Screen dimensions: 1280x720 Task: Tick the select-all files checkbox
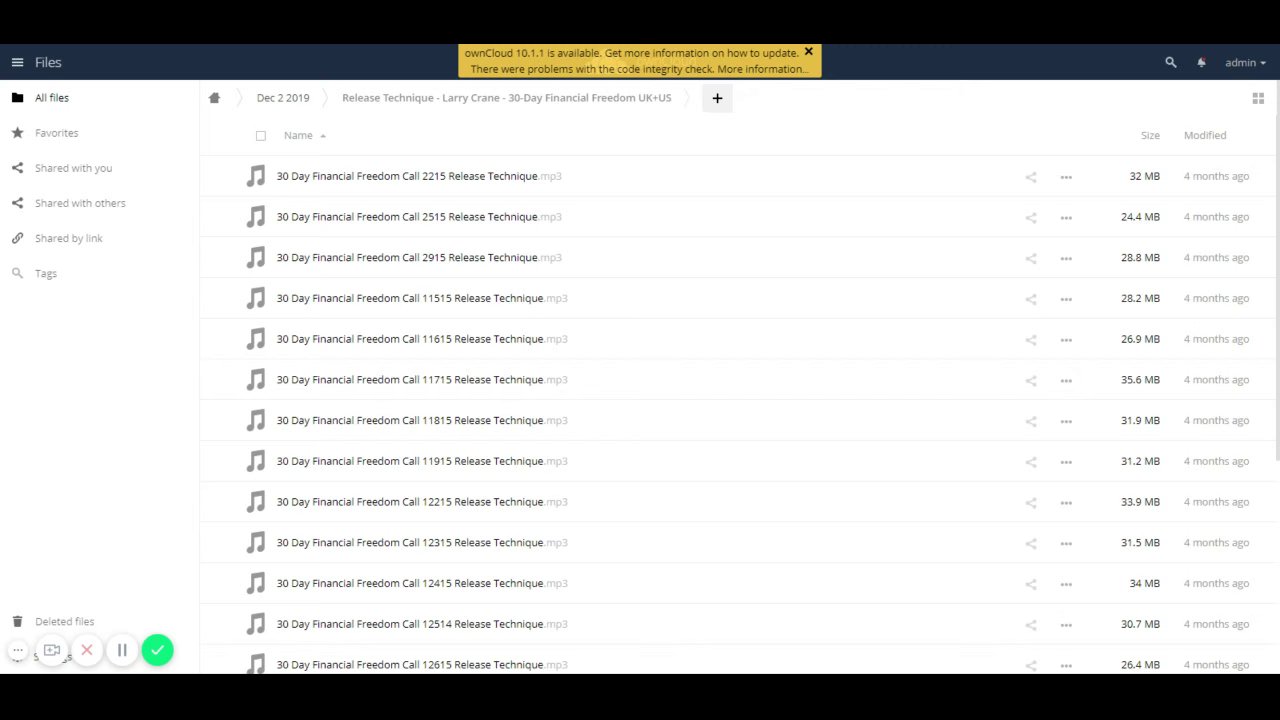click(261, 136)
